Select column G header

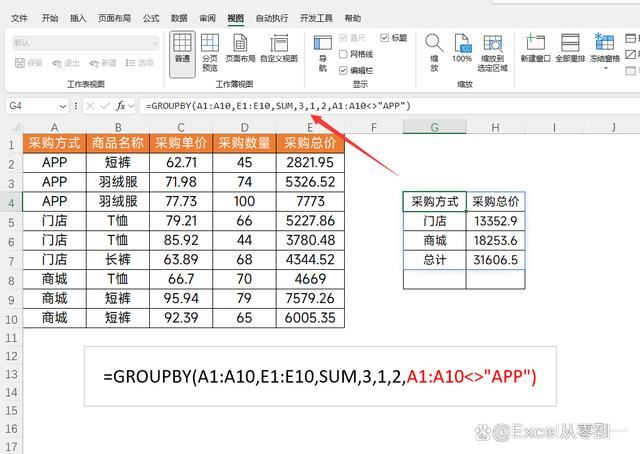[x=435, y=127]
